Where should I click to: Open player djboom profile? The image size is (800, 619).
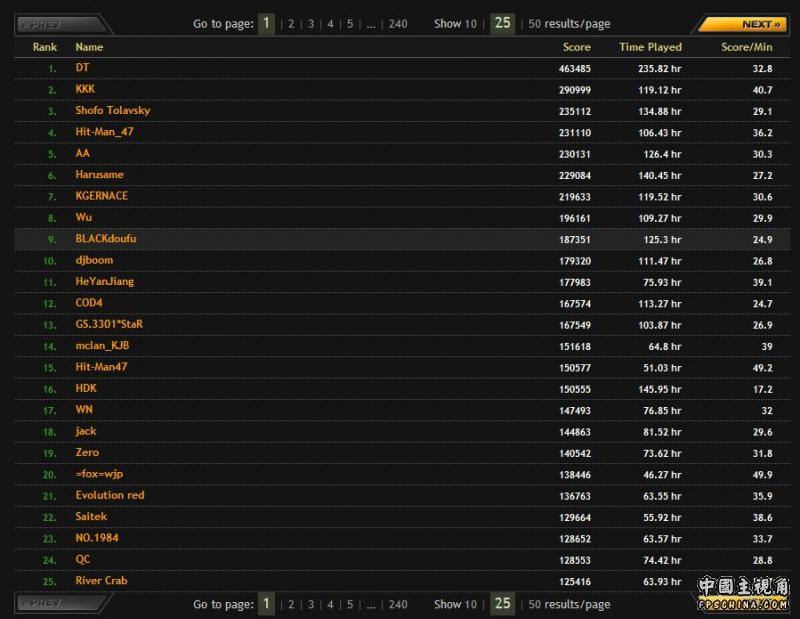point(94,260)
